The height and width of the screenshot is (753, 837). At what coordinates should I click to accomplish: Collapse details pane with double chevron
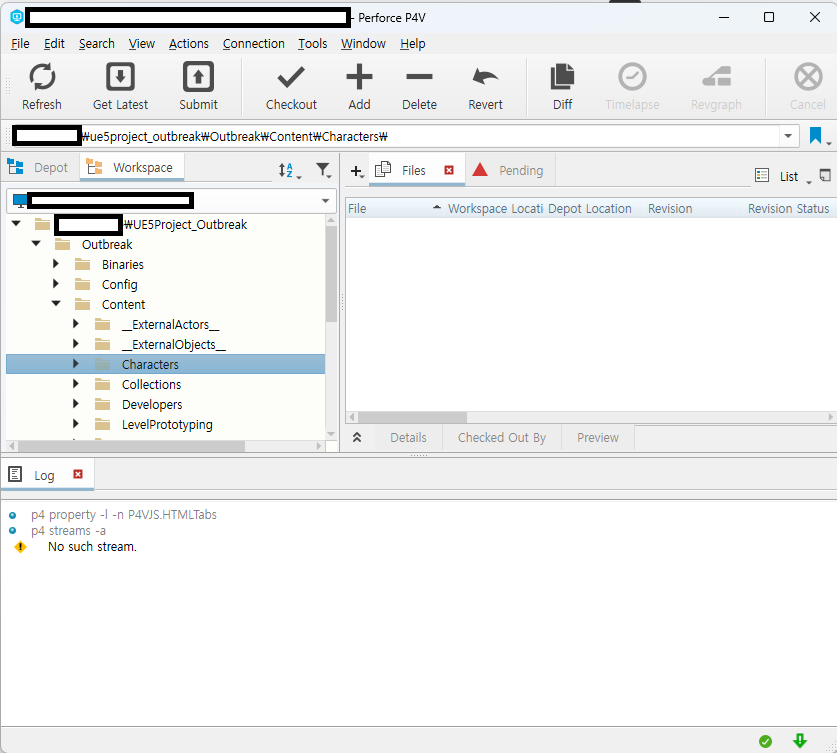pos(357,438)
